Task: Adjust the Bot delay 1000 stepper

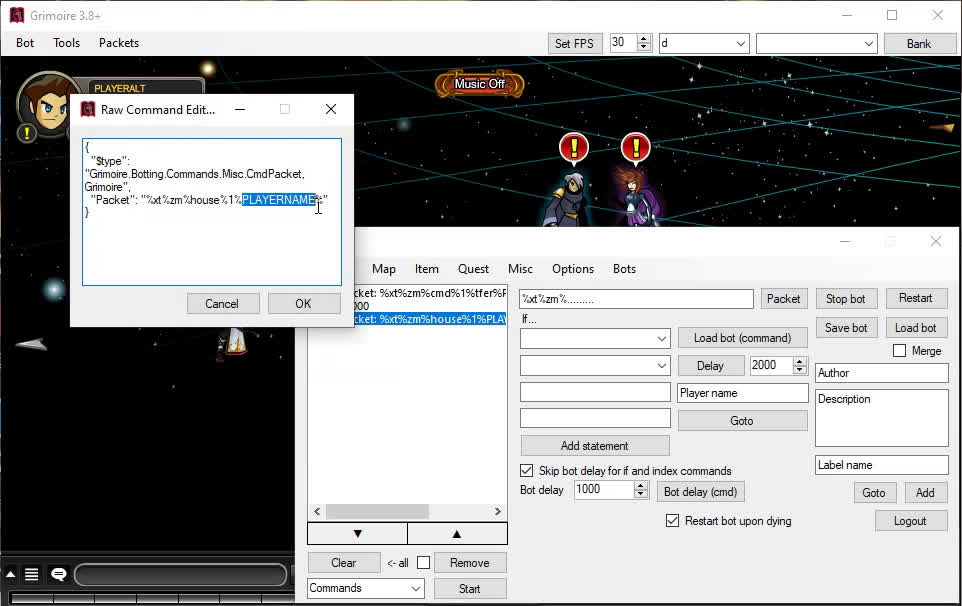Action: point(641,489)
